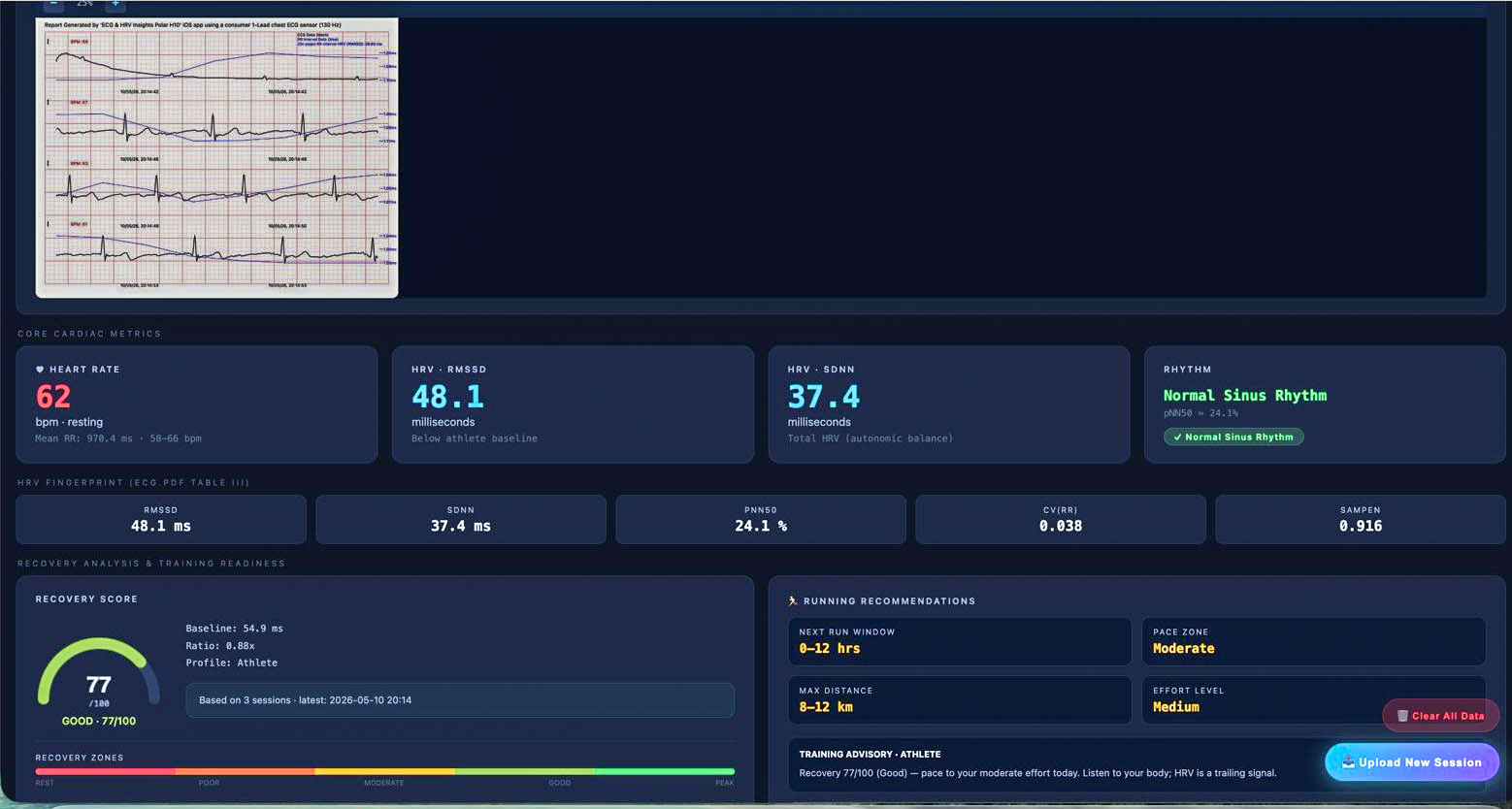1512x809 pixels.
Task: Select the 62 bpm heart rate value
Action: 53,397
